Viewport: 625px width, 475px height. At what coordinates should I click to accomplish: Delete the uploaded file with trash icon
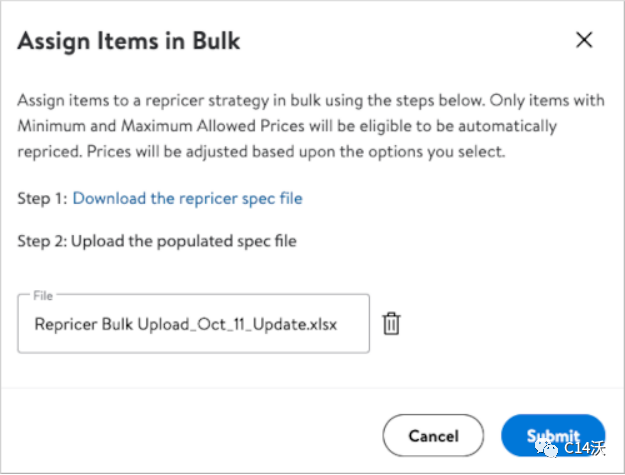click(392, 324)
